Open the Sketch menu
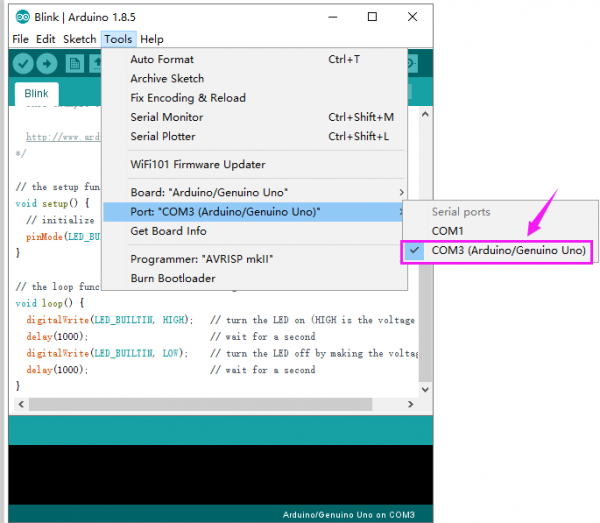Viewport: 600px width, 523px height. coord(80,39)
